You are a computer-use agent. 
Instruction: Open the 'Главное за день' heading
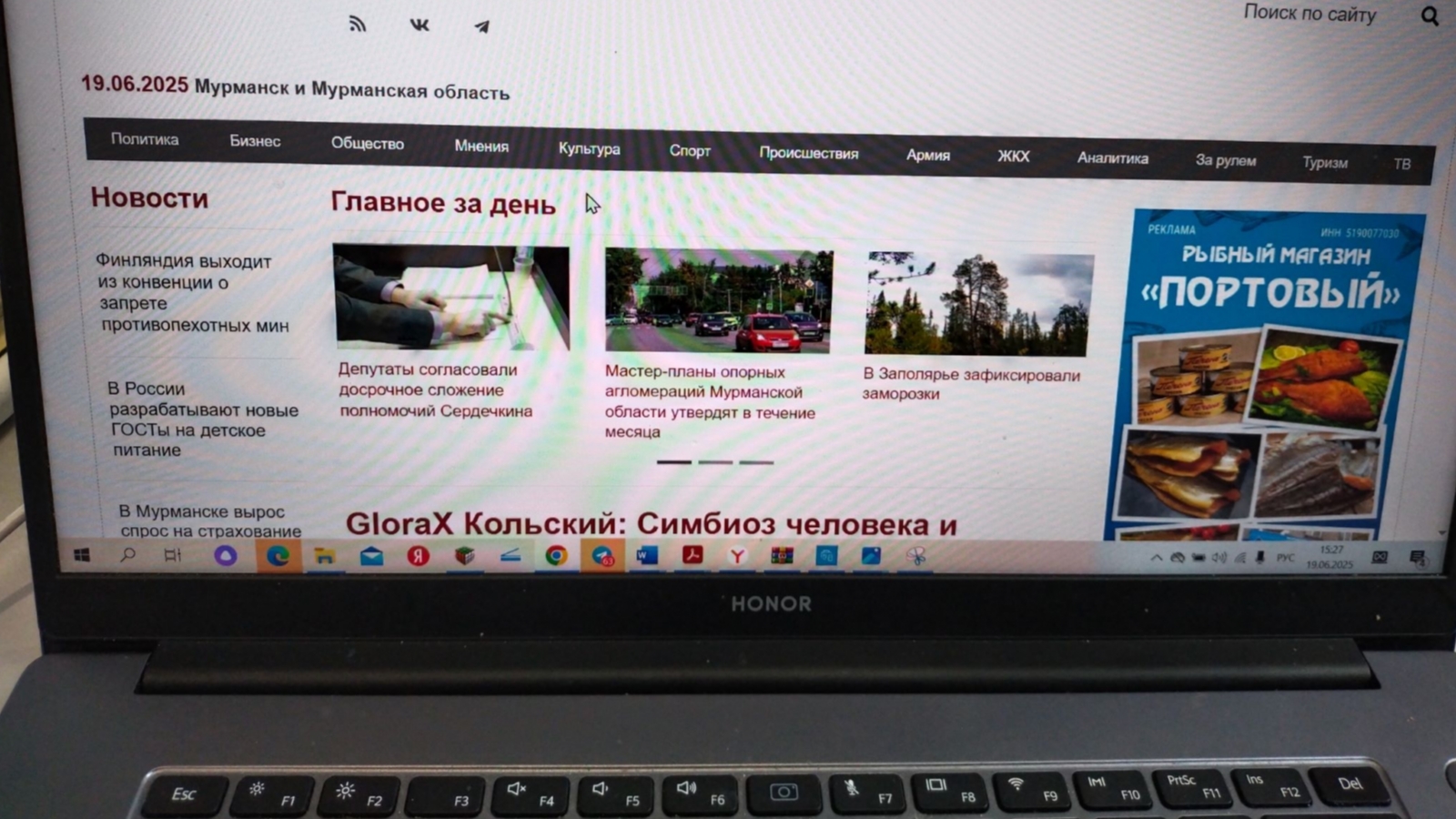(442, 202)
